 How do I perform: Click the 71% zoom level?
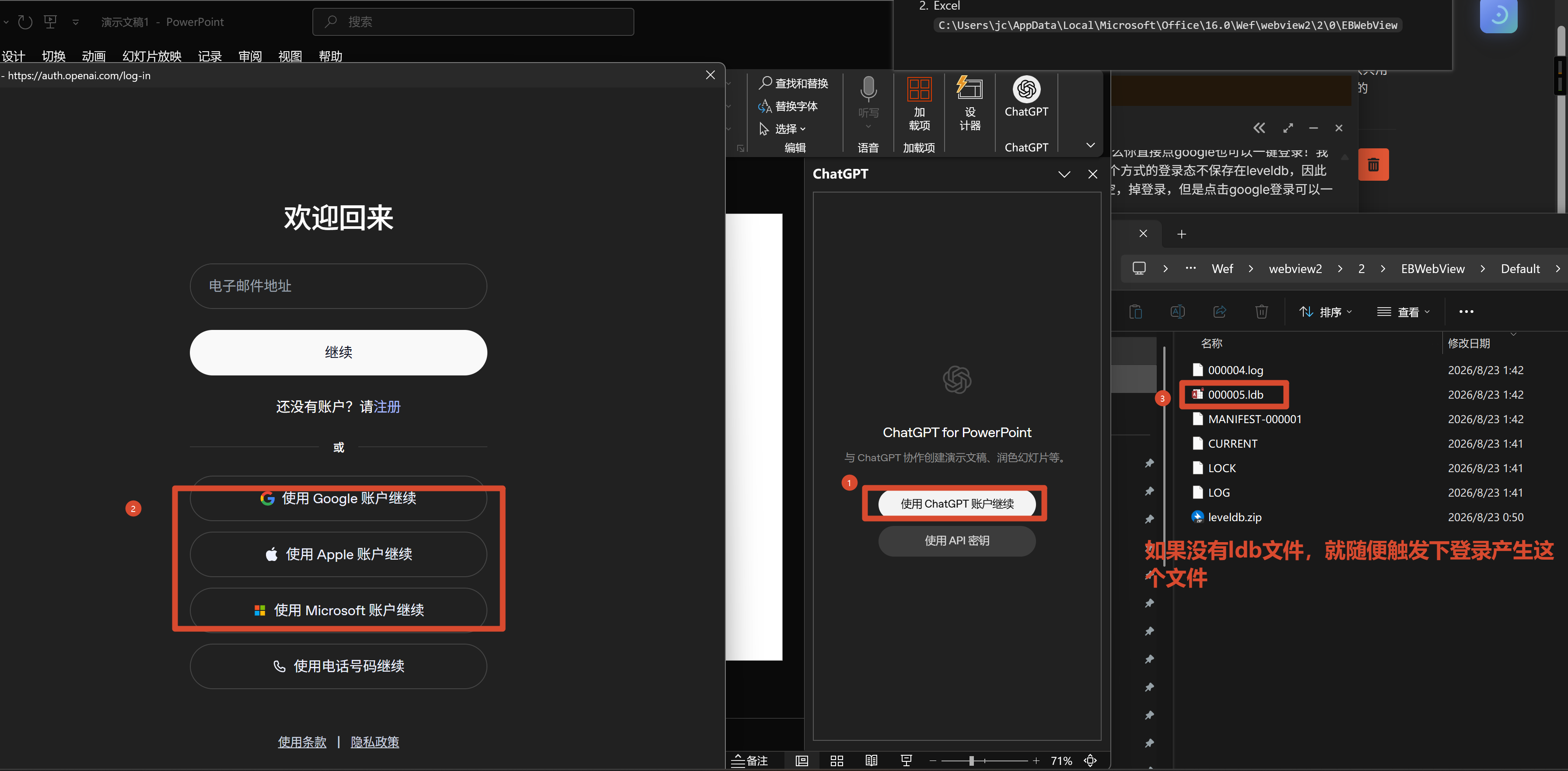click(x=1061, y=760)
